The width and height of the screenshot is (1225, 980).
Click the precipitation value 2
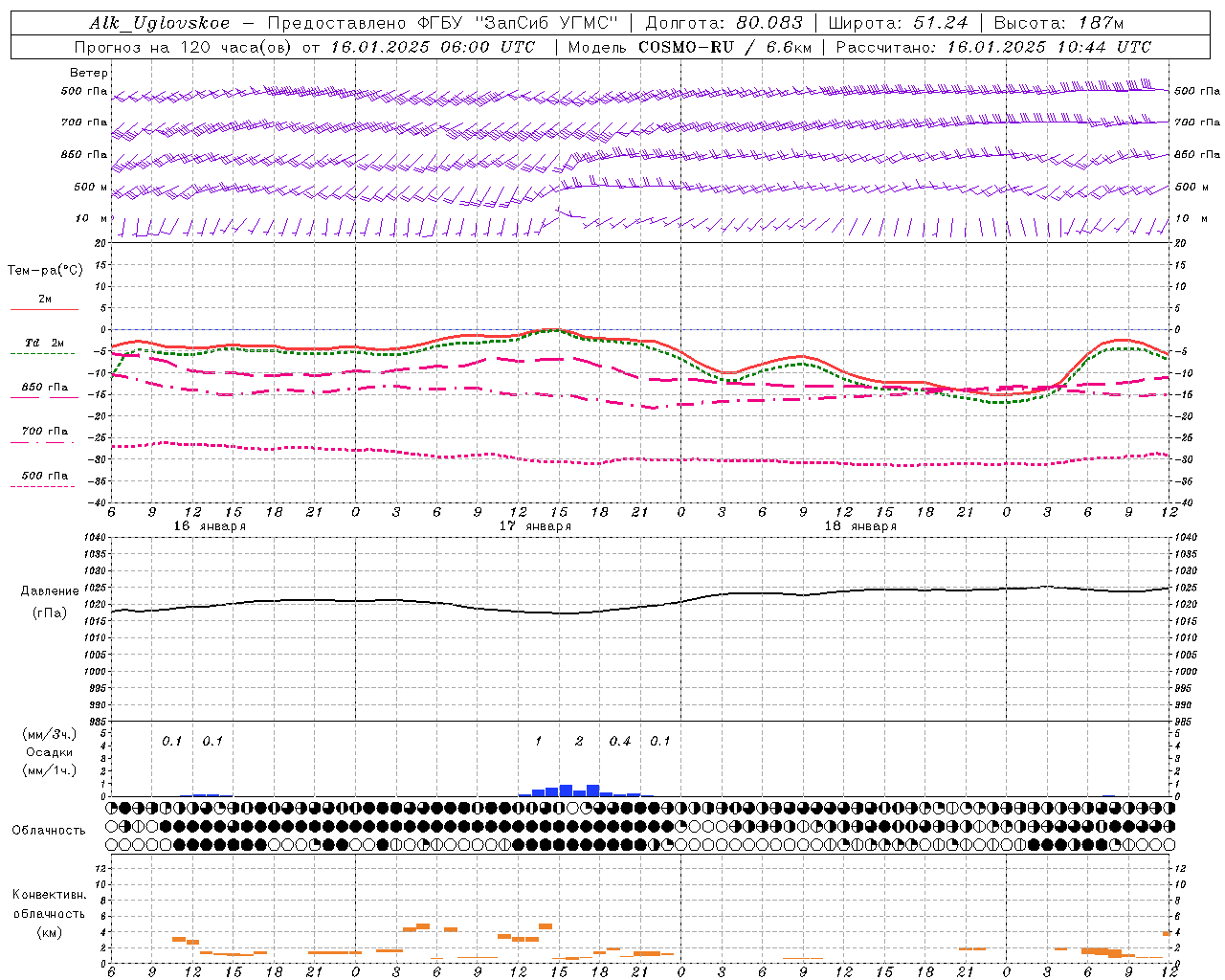coord(579,742)
